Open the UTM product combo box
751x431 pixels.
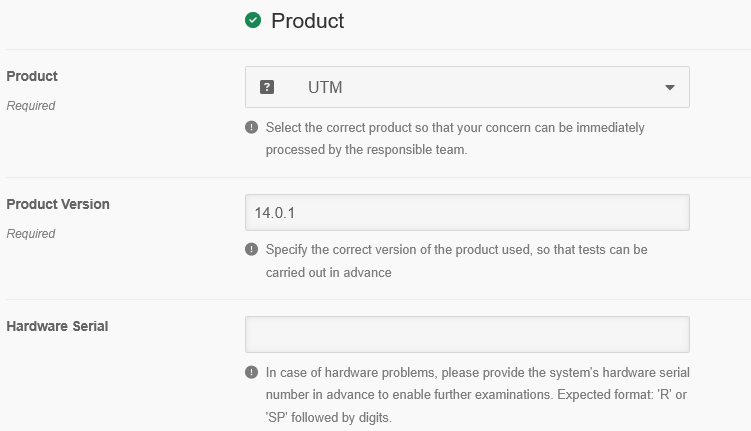pyautogui.click(x=467, y=87)
